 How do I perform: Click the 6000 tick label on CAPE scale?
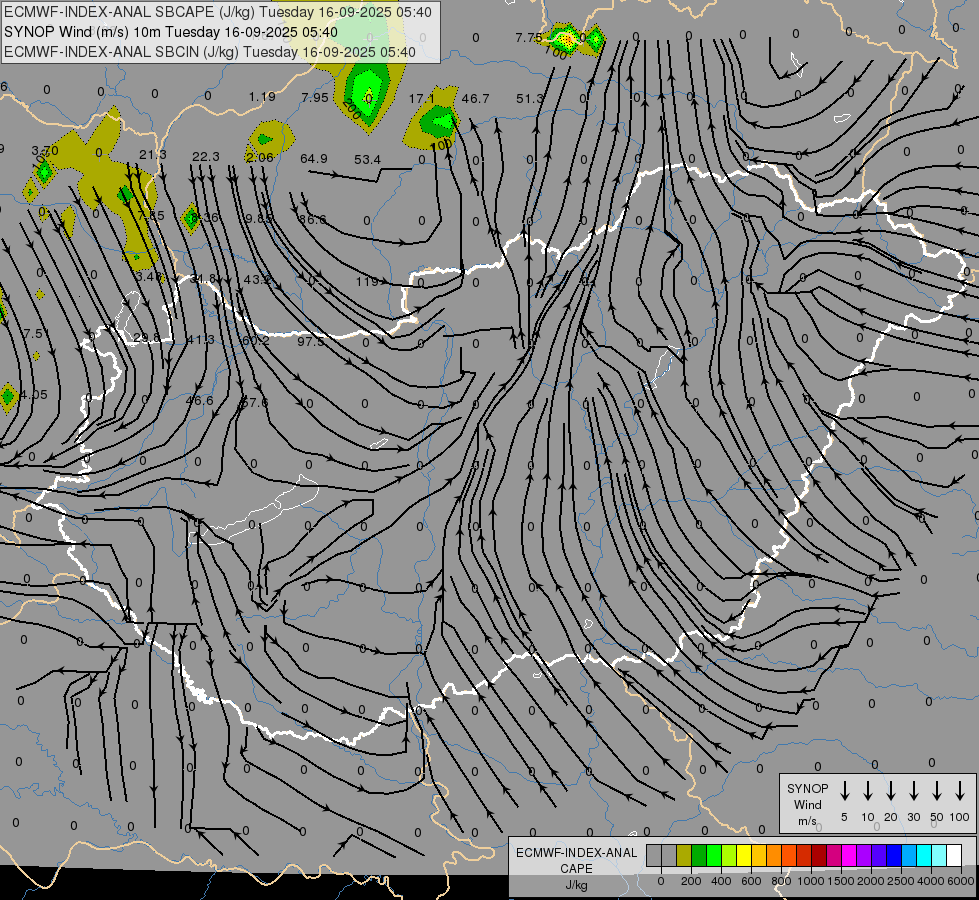(962, 881)
